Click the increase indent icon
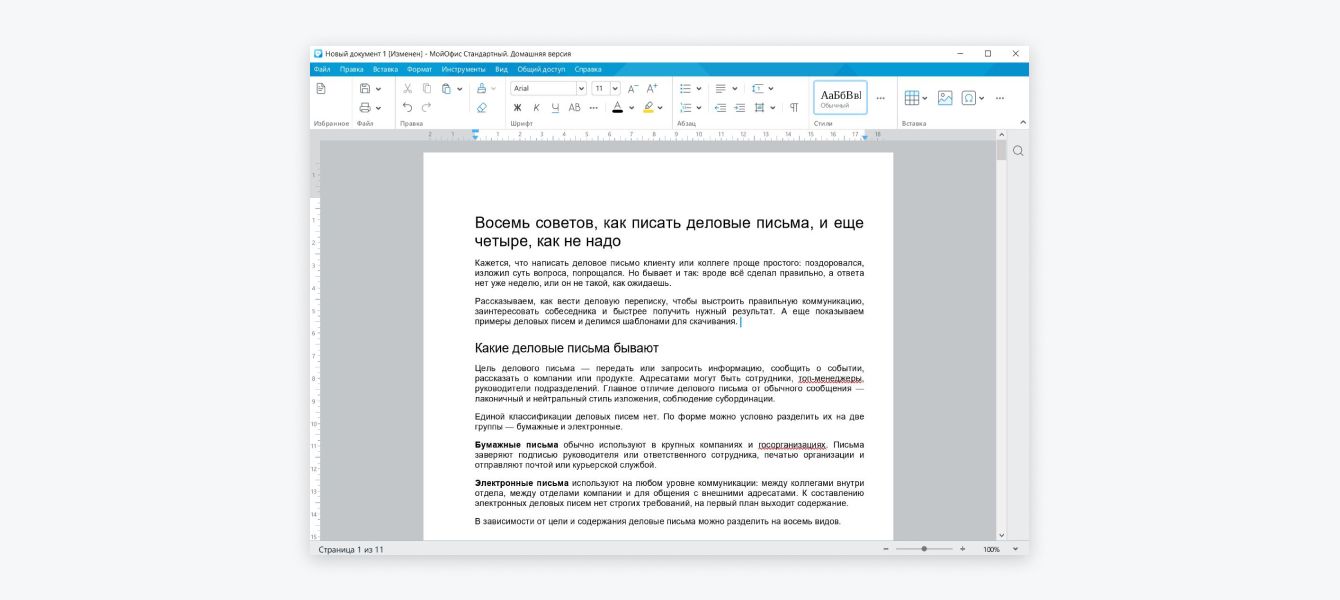This screenshot has width=1340, height=600. point(739,107)
